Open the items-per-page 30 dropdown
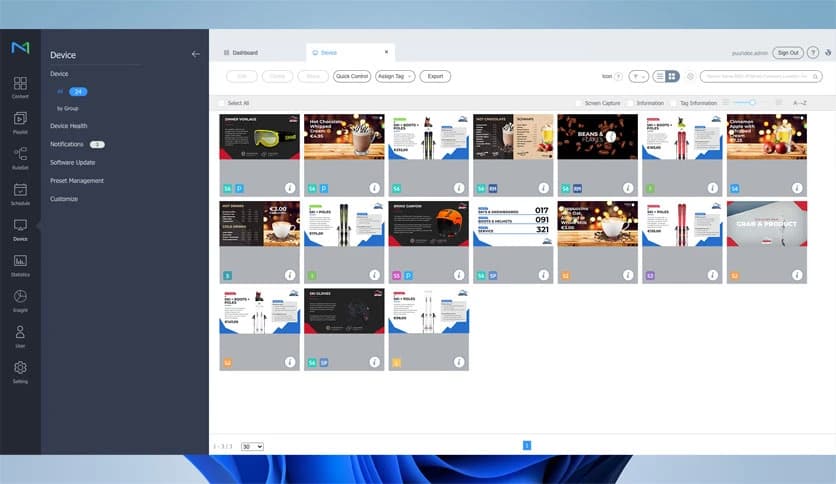The height and width of the screenshot is (484, 836). pyautogui.click(x=252, y=446)
